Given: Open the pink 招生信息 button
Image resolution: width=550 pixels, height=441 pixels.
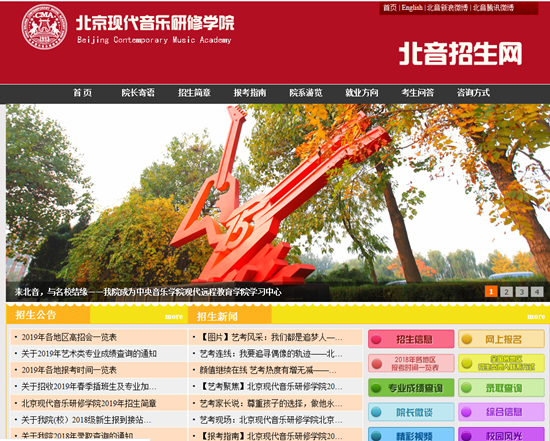Looking at the screenshot, I should (x=411, y=339).
